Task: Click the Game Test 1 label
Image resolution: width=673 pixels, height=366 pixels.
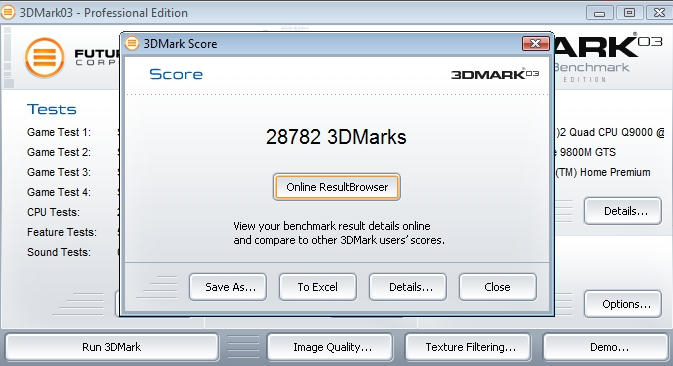Action: pyautogui.click(x=59, y=132)
